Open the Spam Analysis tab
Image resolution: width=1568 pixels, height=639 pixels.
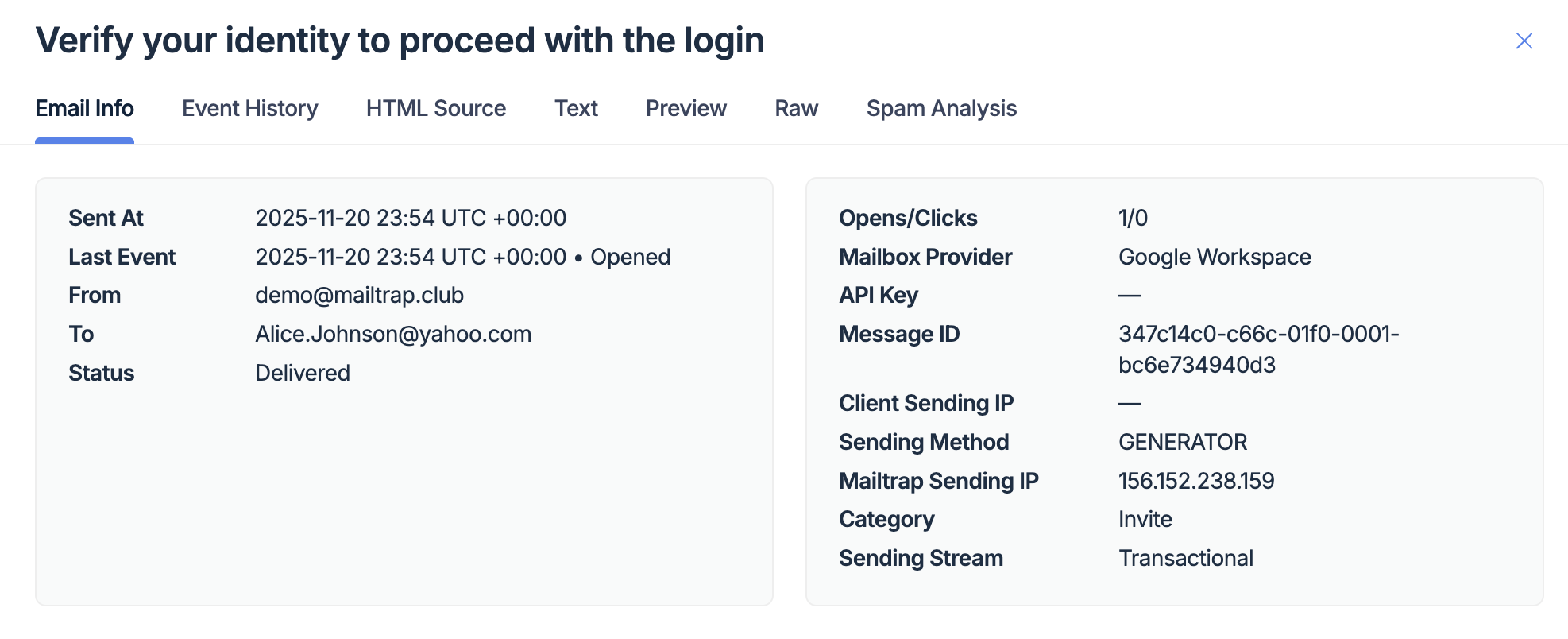point(941,108)
